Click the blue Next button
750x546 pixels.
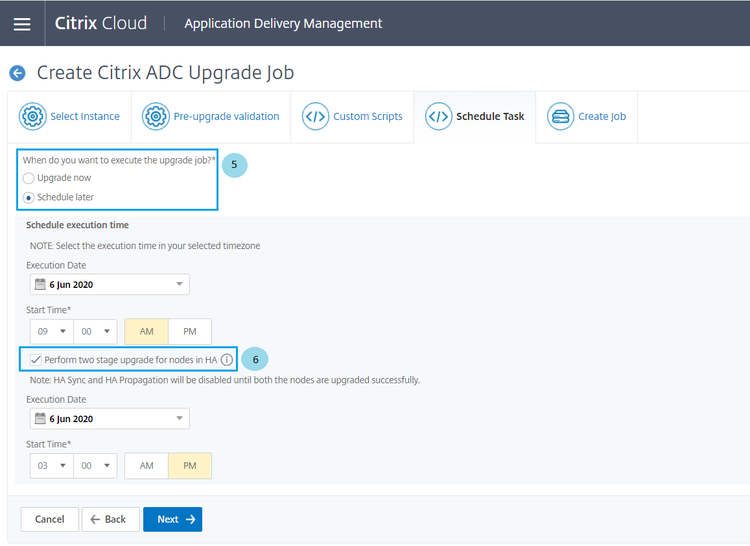coord(173,519)
